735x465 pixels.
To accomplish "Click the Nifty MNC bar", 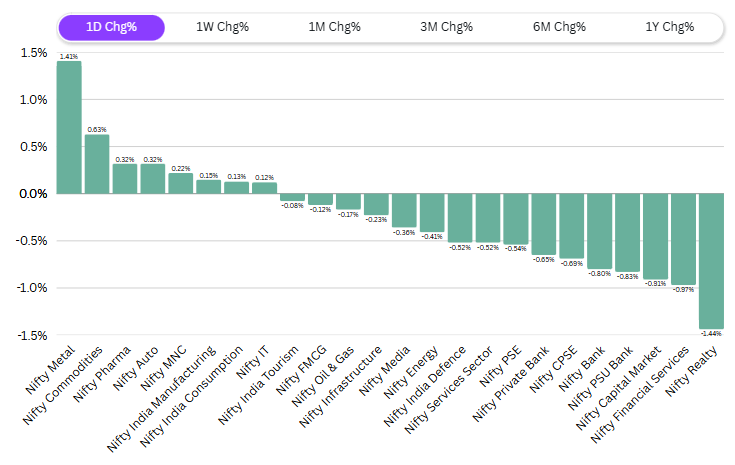I will pos(180,183).
